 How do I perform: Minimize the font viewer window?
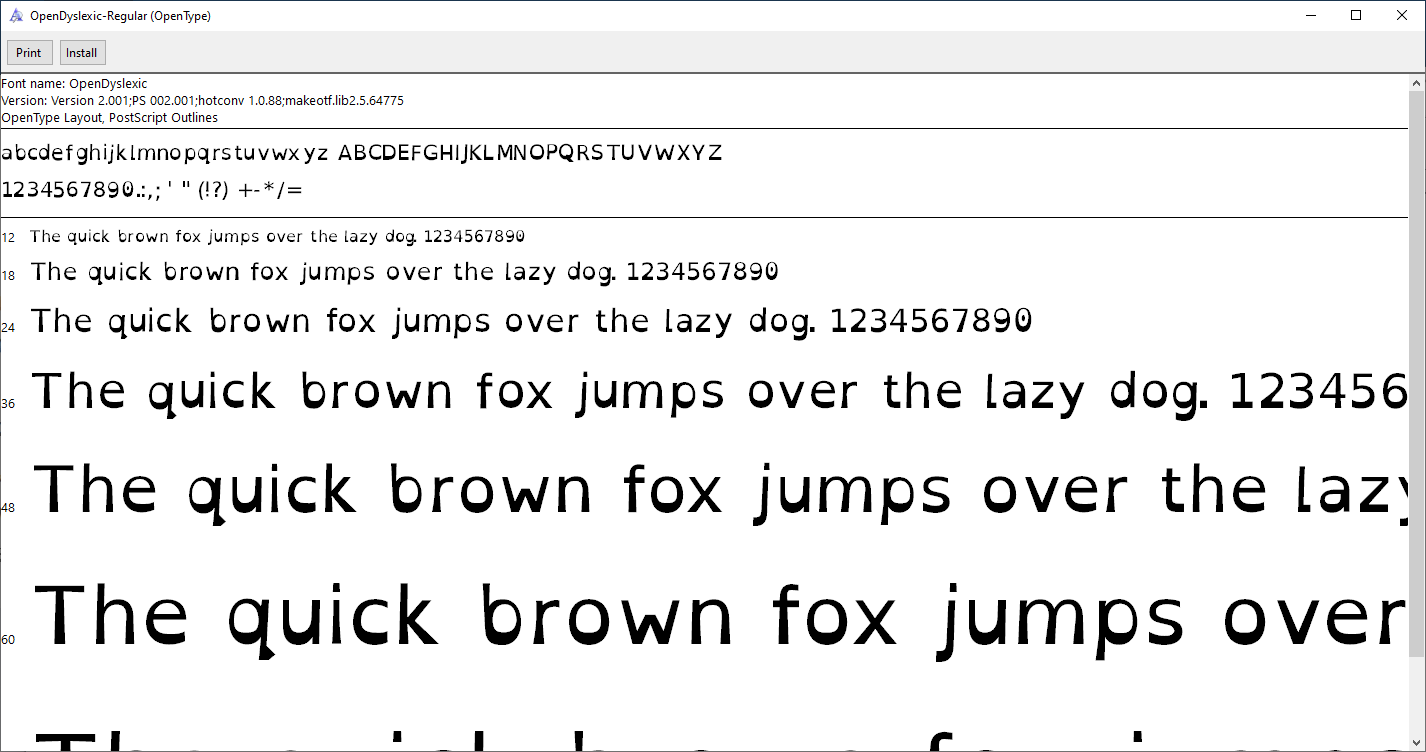[1311, 15]
